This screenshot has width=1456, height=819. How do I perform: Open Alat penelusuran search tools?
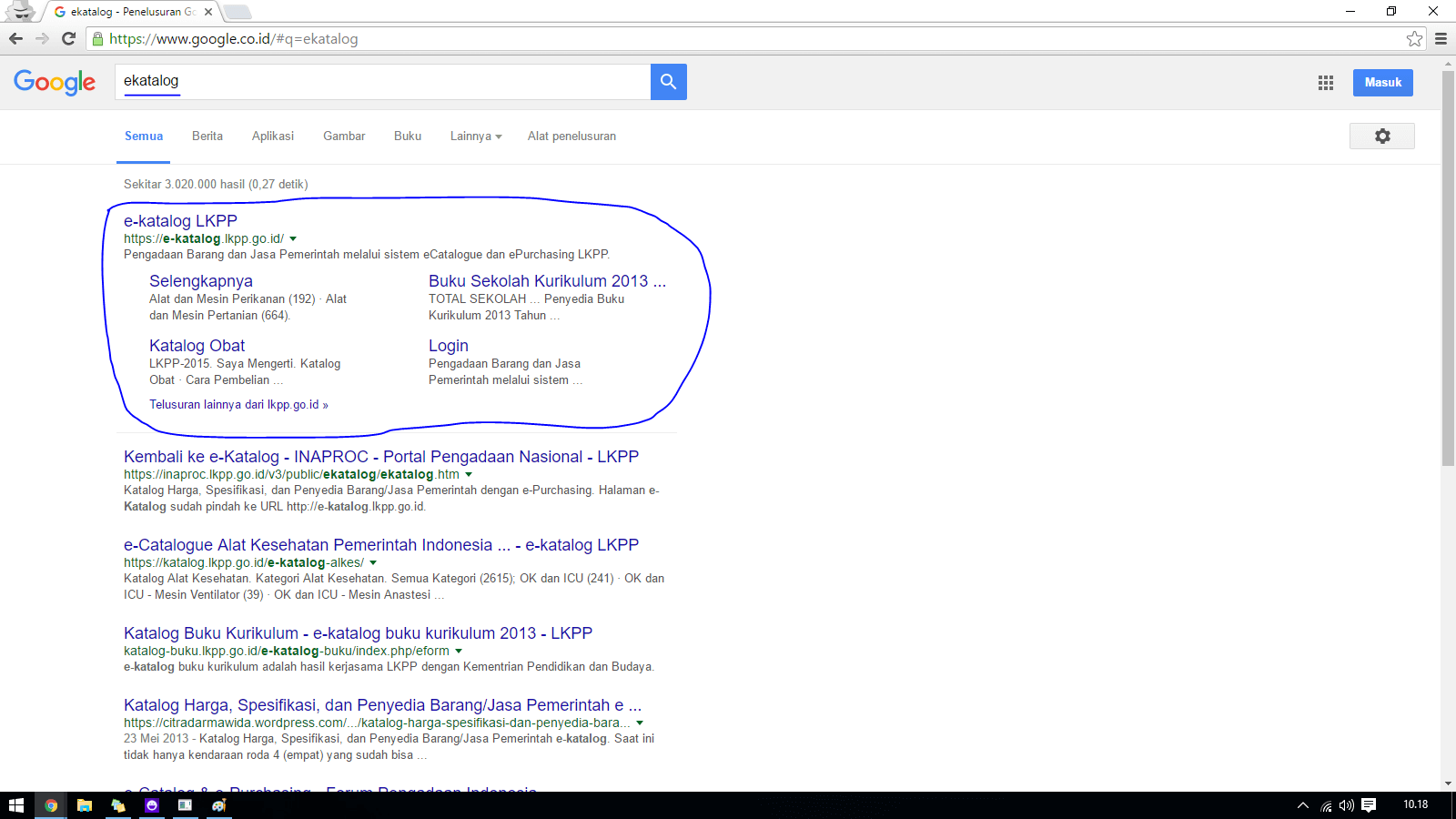(571, 136)
